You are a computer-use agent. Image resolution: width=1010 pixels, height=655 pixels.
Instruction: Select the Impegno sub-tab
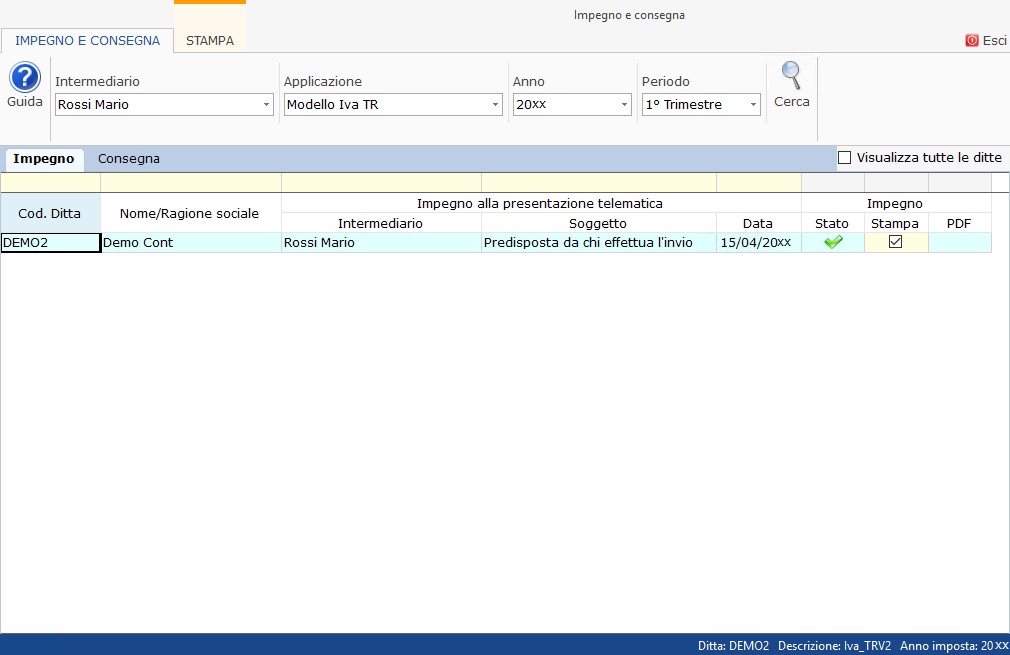(x=43, y=159)
